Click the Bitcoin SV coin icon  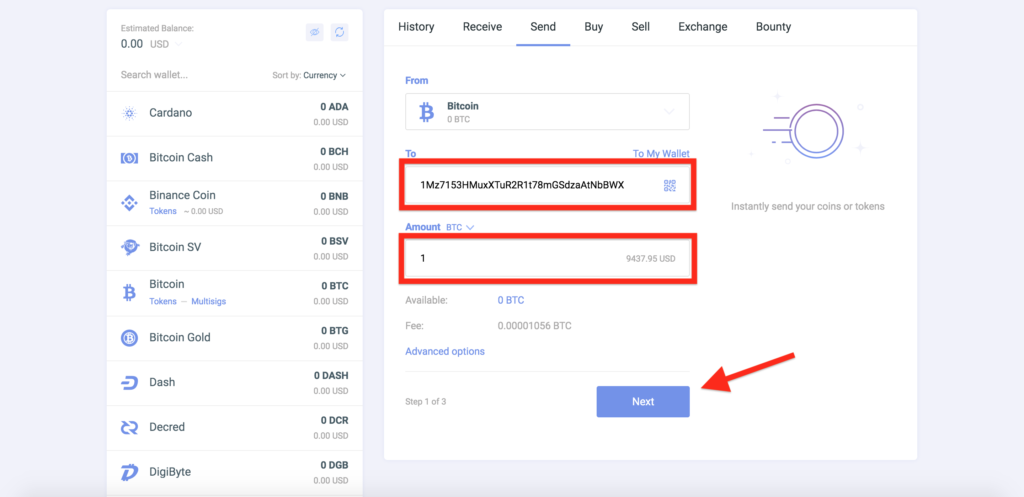click(x=129, y=248)
